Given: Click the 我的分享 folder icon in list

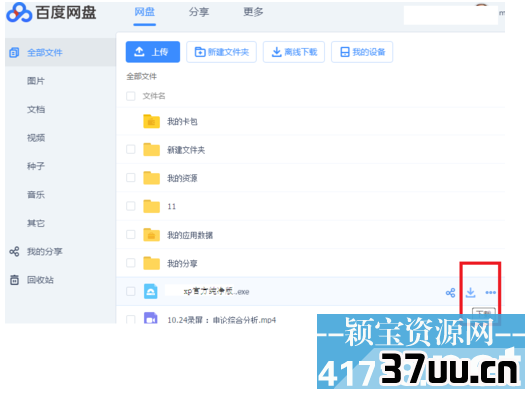Looking at the screenshot, I should [x=151, y=263].
